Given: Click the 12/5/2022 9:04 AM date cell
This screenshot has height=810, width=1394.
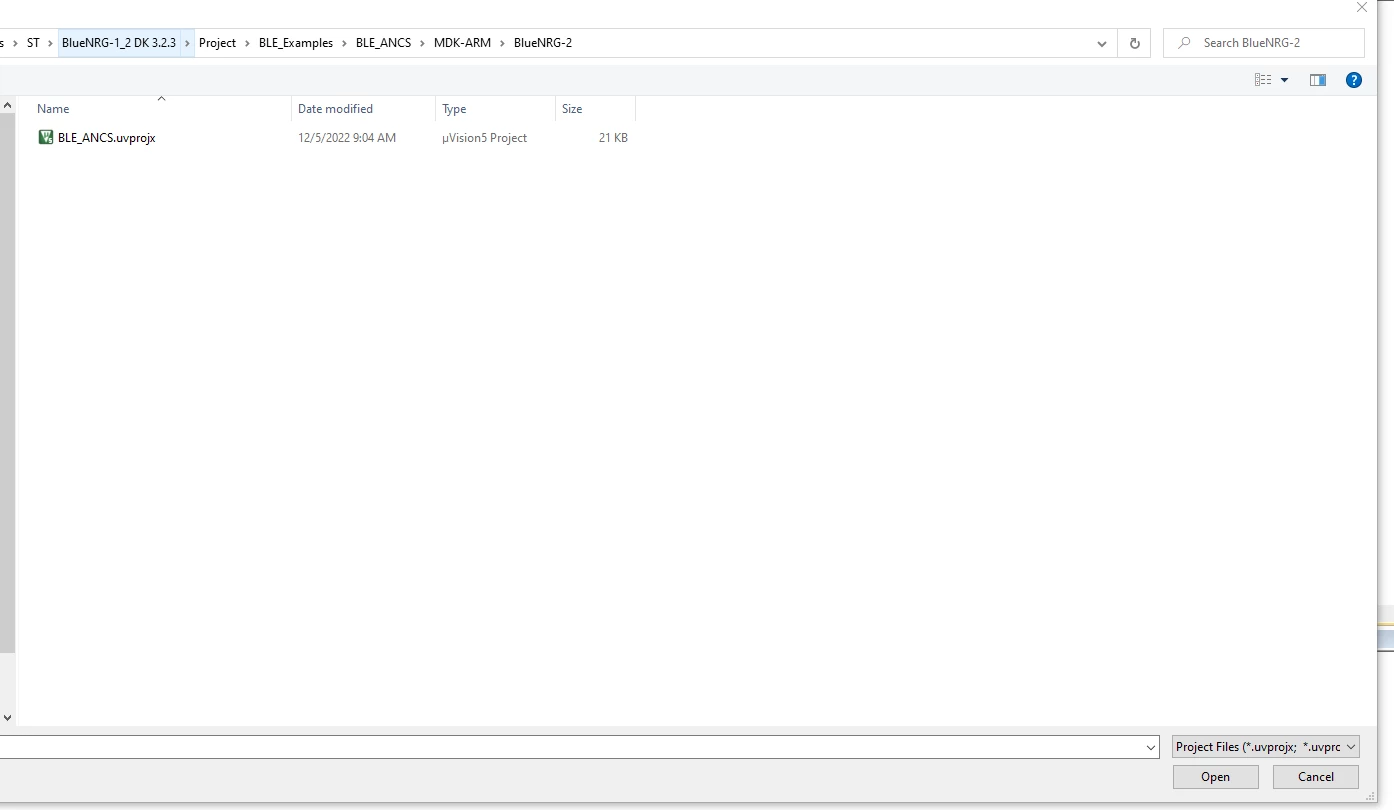Looking at the screenshot, I should [x=347, y=138].
